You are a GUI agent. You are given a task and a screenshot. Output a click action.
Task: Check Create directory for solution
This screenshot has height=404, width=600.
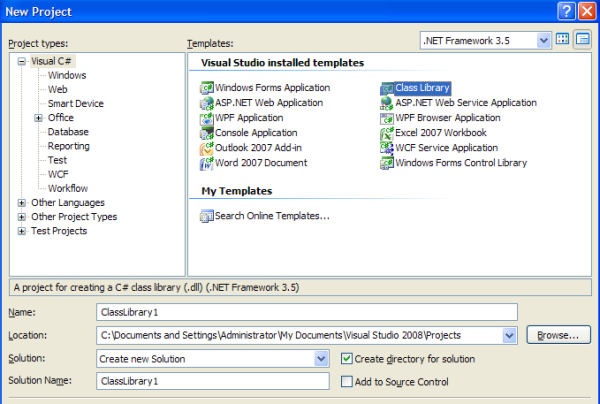(347, 359)
